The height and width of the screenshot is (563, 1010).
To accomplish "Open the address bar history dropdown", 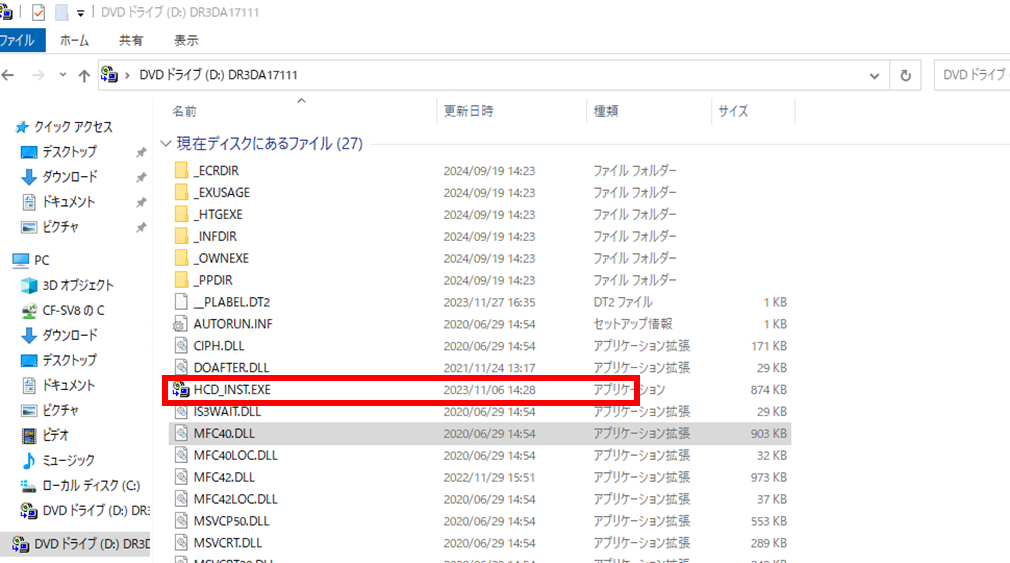I will 875,75.
